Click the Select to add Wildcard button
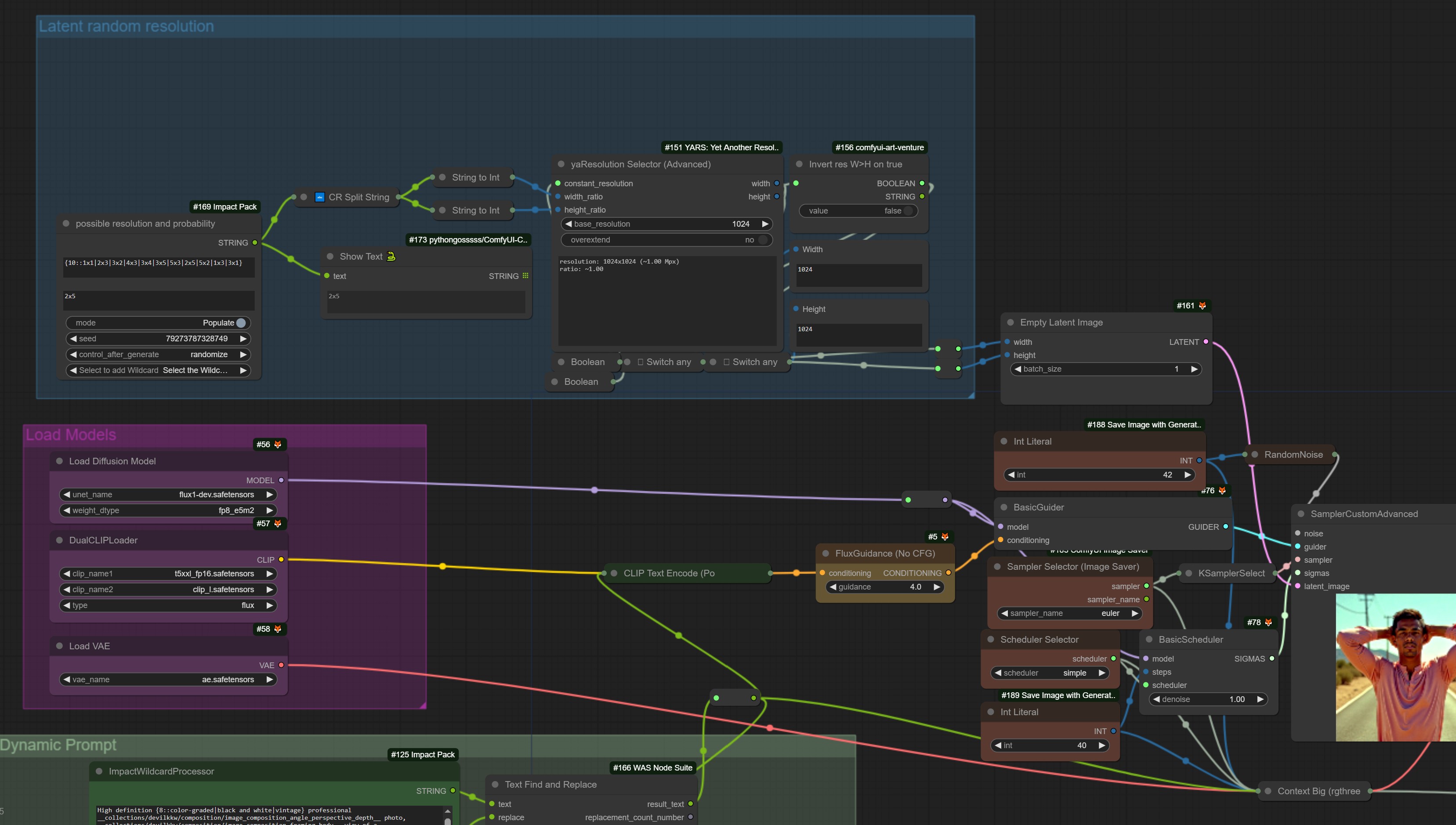The height and width of the screenshot is (825, 1456). point(158,371)
